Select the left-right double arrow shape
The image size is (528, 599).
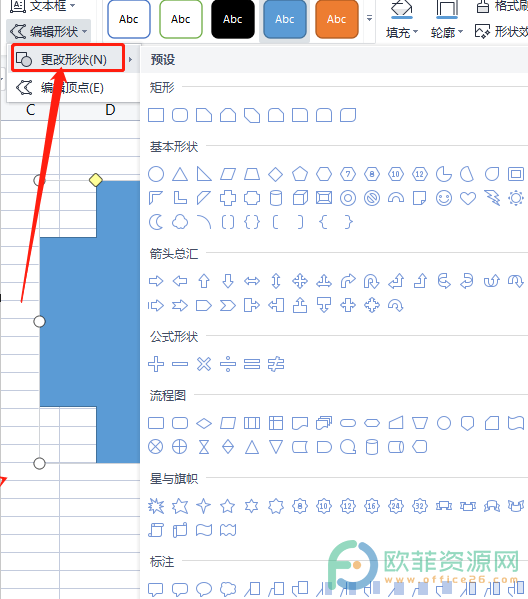252,282
